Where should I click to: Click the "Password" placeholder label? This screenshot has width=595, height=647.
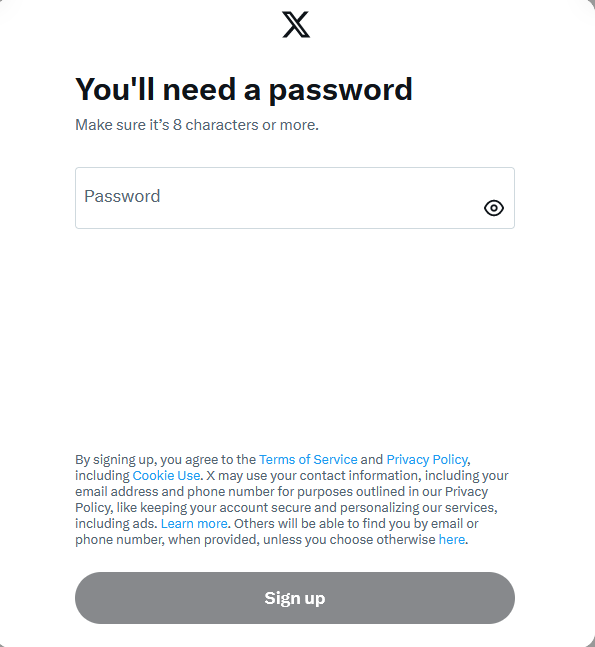[x=122, y=196]
